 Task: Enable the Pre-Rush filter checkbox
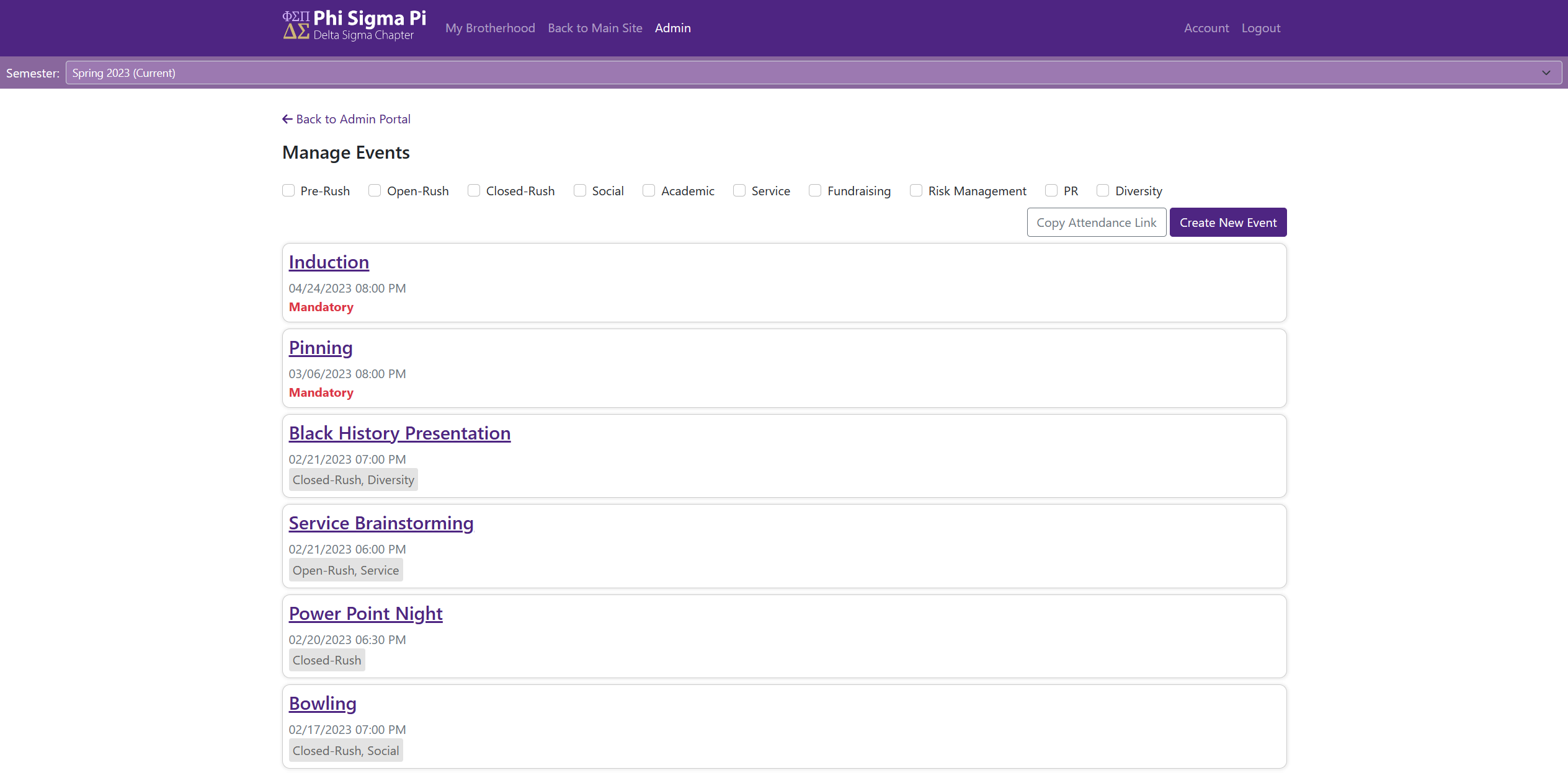click(x=288, y=190)
